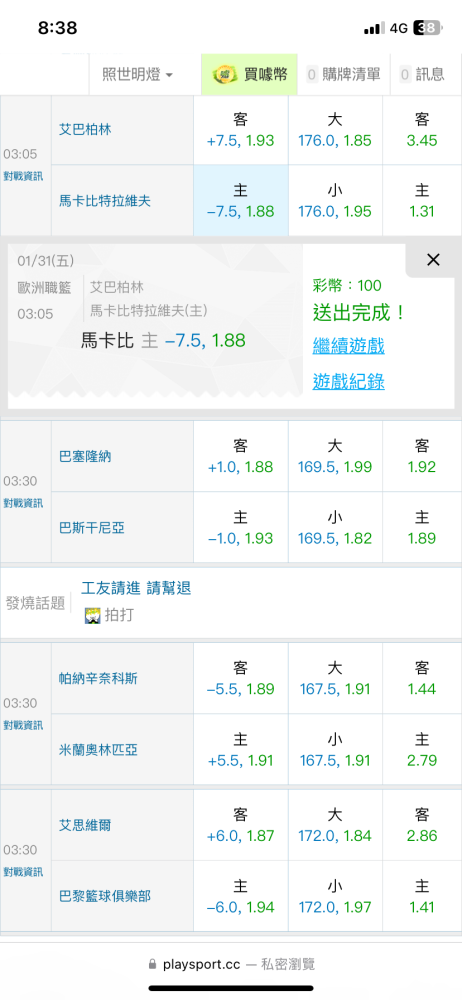The width and height of the screenshot is (462, 1000).
Task: Select 小 167.5, 1.91 under option
Action: 335,750
